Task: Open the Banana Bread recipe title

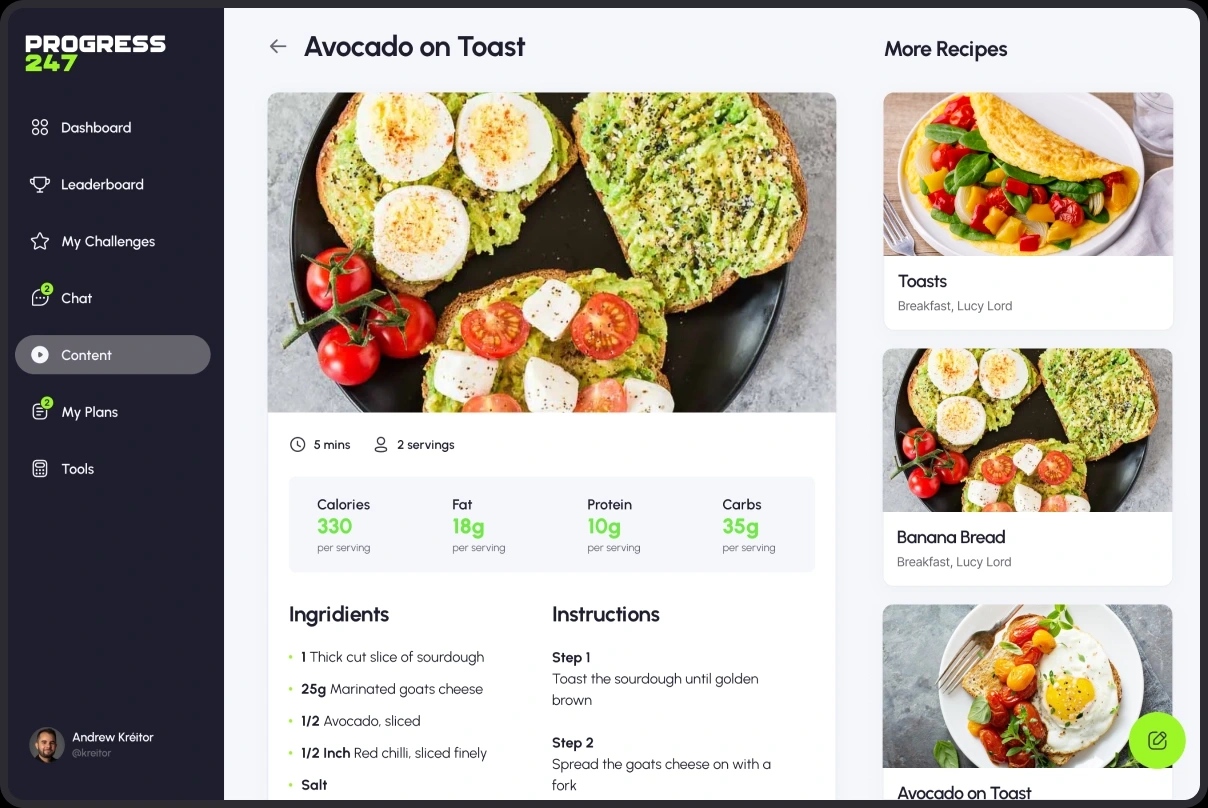Action: [x=951, y=537]
